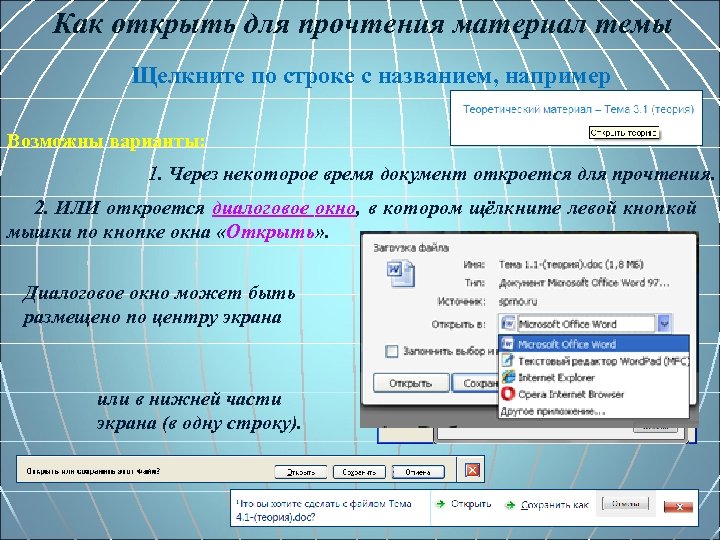Click text 'Документ Microsoft Office Word 97...'
This screenshot has height=540, width=720.
584,283
